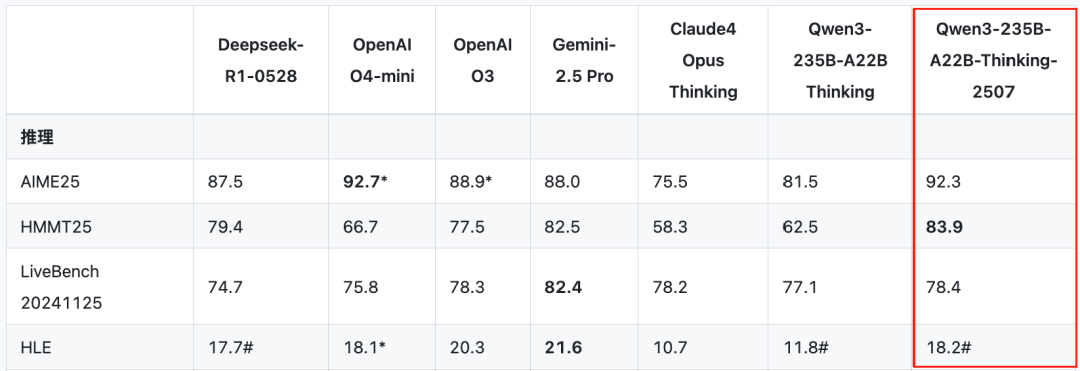1080x371 pixels.
Task: Select the 推理 section row label
Action: 39,137
